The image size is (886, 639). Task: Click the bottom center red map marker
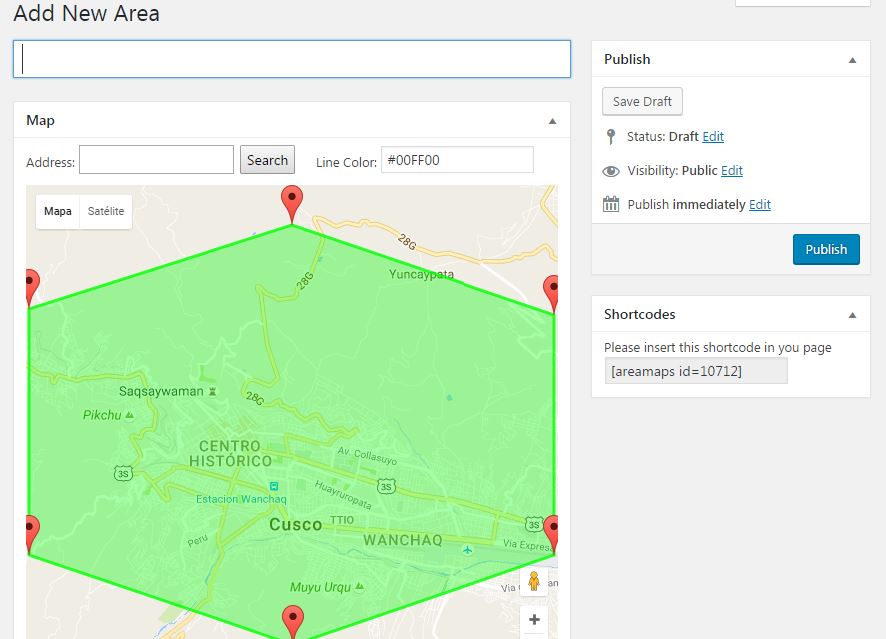(x=292, y=619)
